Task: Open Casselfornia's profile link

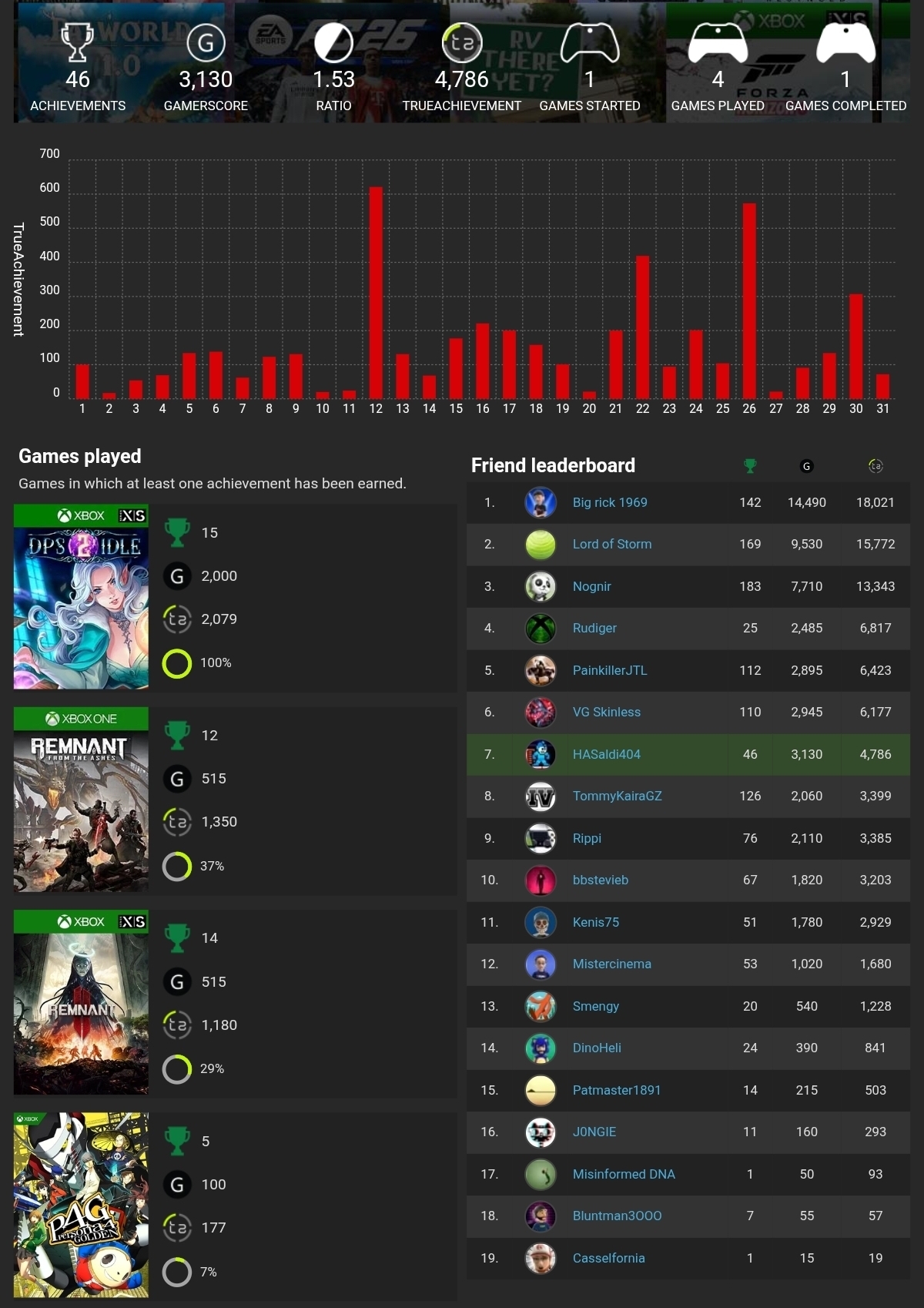Action: click(x=609, y=1258)
